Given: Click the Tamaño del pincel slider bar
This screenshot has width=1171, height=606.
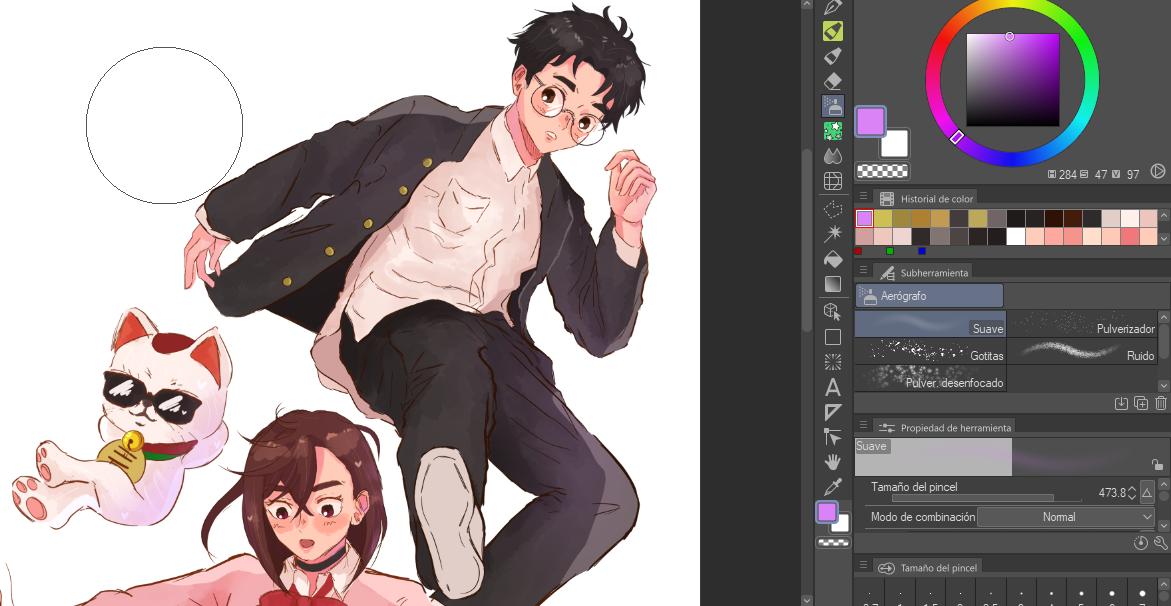Looking at the screenshot, I should (986, 498).
